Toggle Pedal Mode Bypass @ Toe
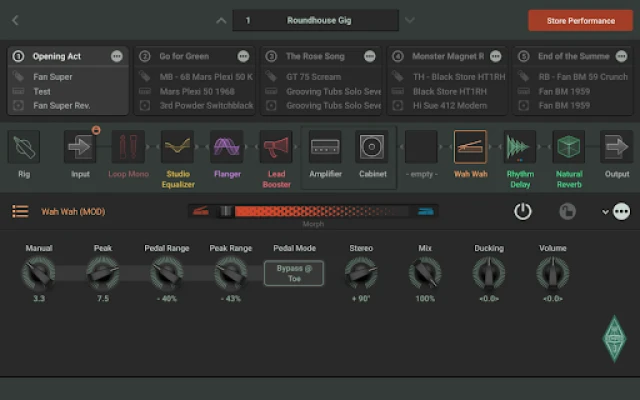This screenshot has height=400, width=640. (x=294, y=273)
